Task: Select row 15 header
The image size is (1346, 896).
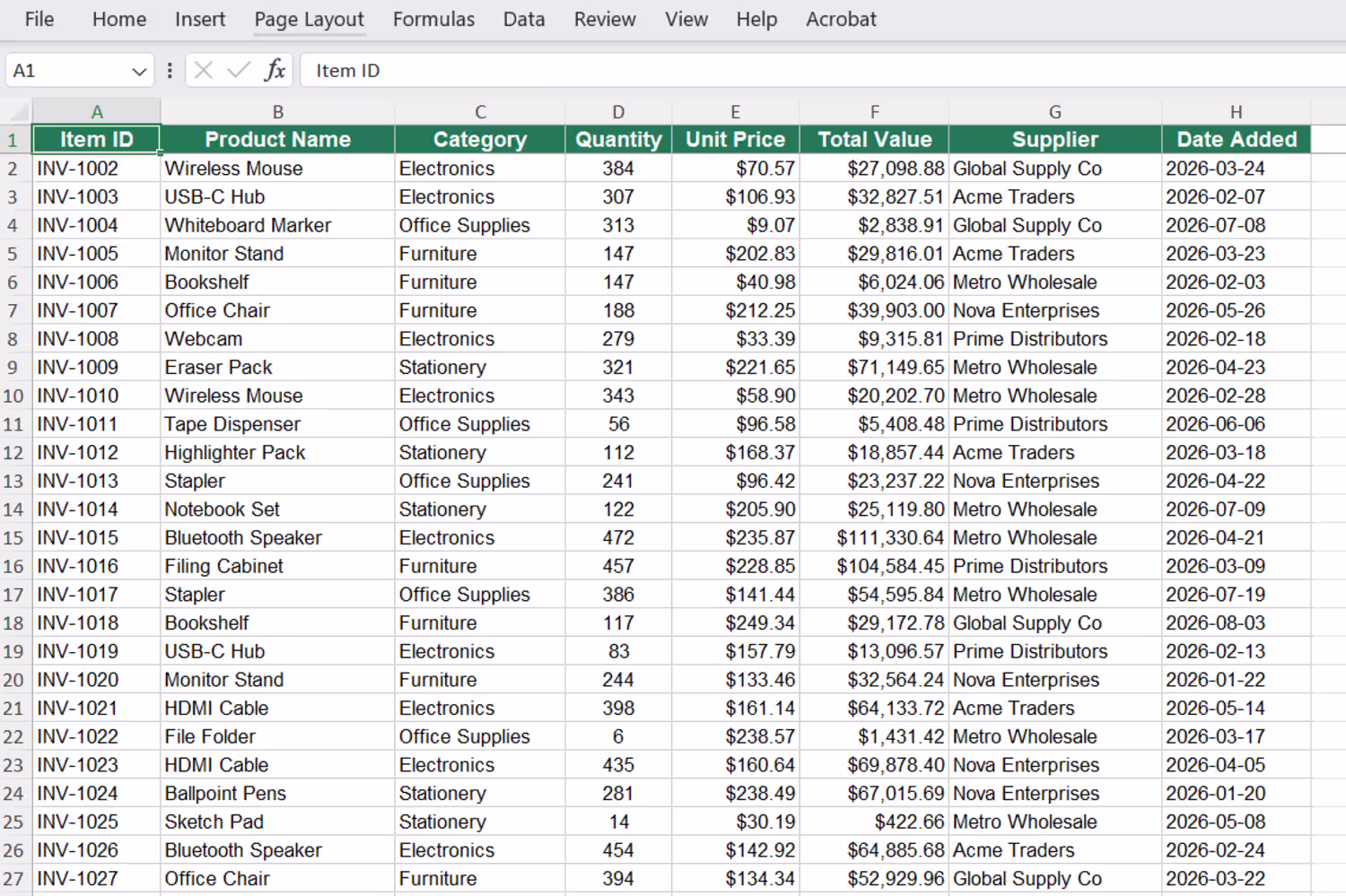Action: [x=15, y=538]
